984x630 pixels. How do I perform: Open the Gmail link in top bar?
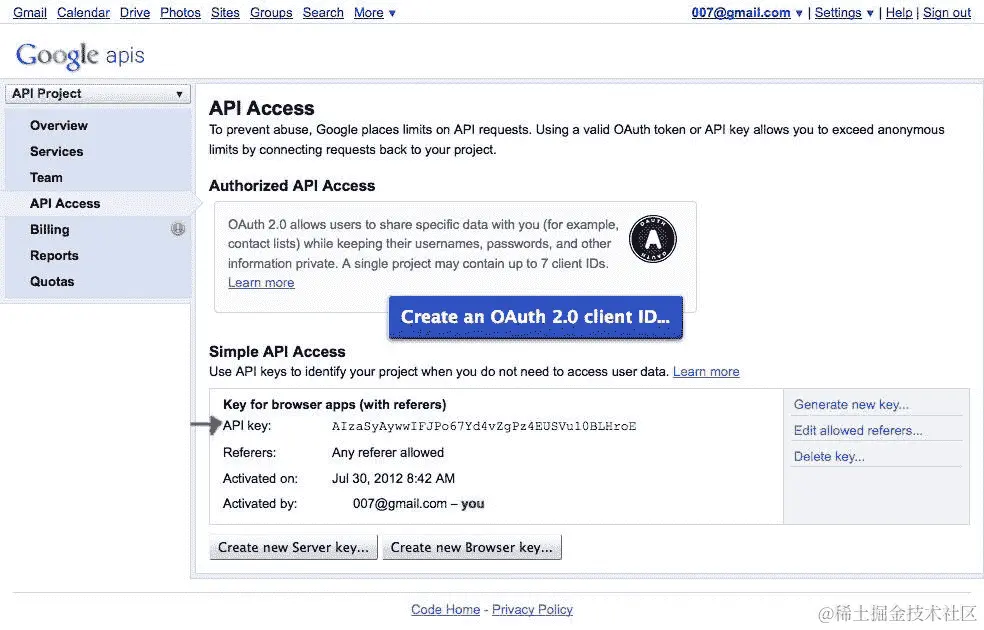tap(29, 13)
